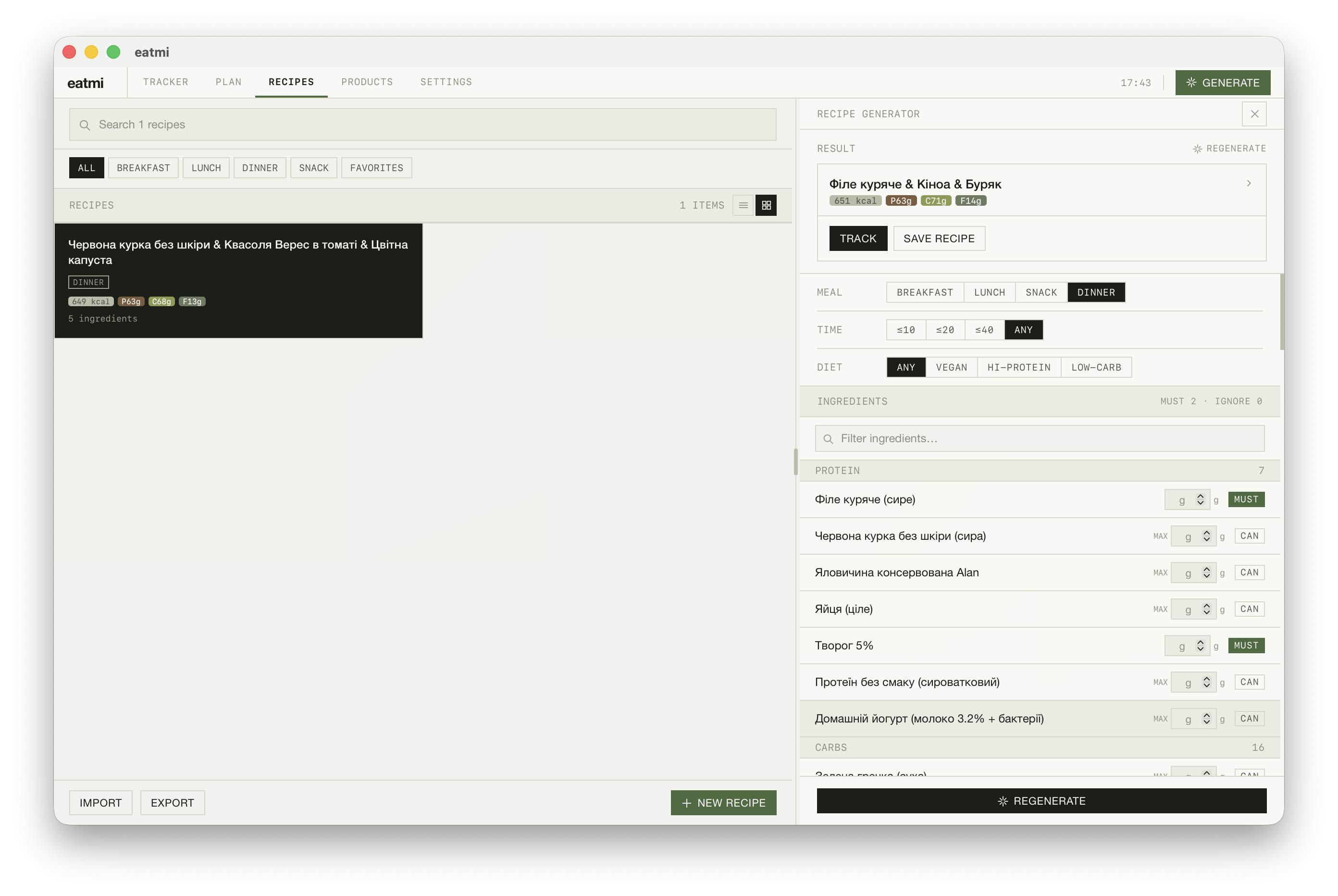The height and width of the screenshot is (896, 1338).
Task: Toggle CAN for Червона курка без шкіри
Action: tap(1250, 536)
